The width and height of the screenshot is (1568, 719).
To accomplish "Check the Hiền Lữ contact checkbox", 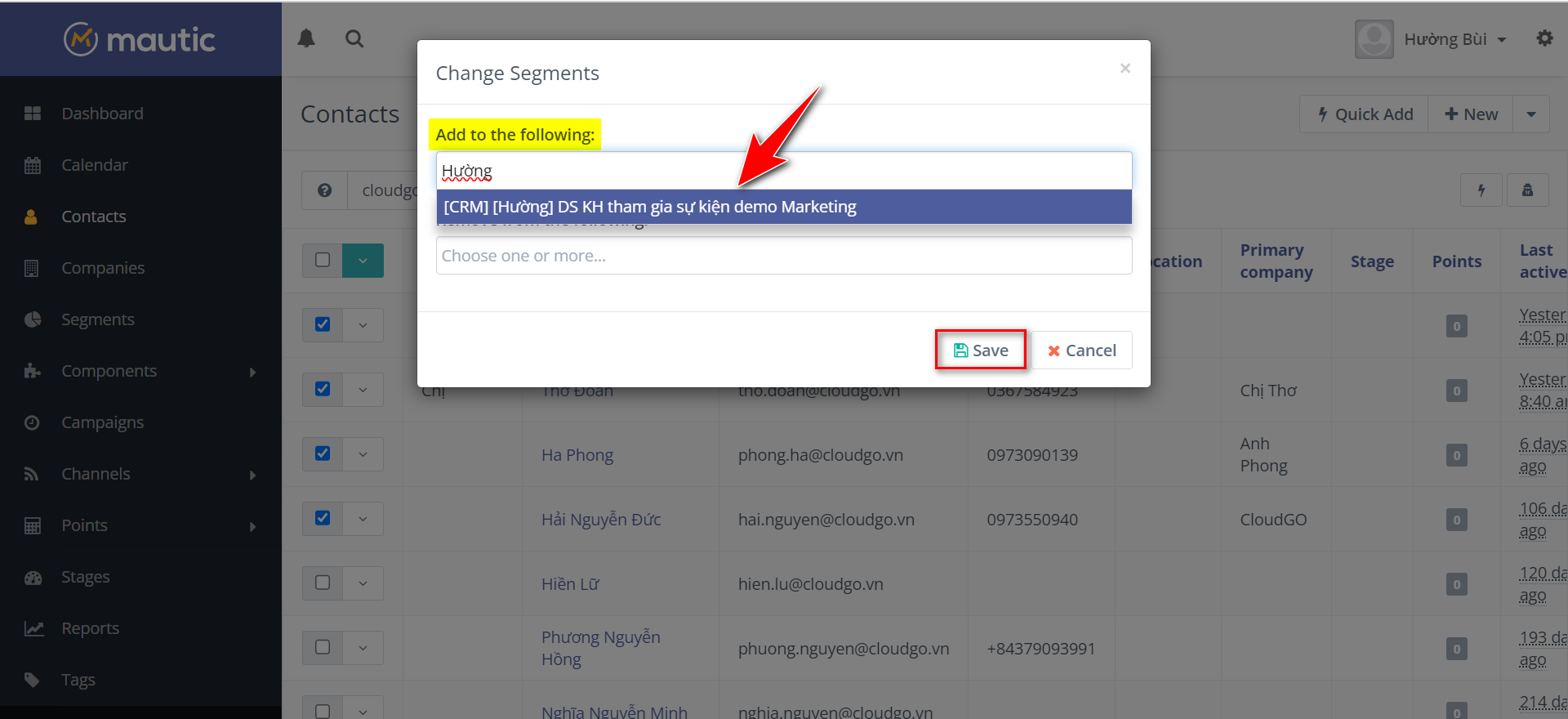I will click(x=323, y=583).
